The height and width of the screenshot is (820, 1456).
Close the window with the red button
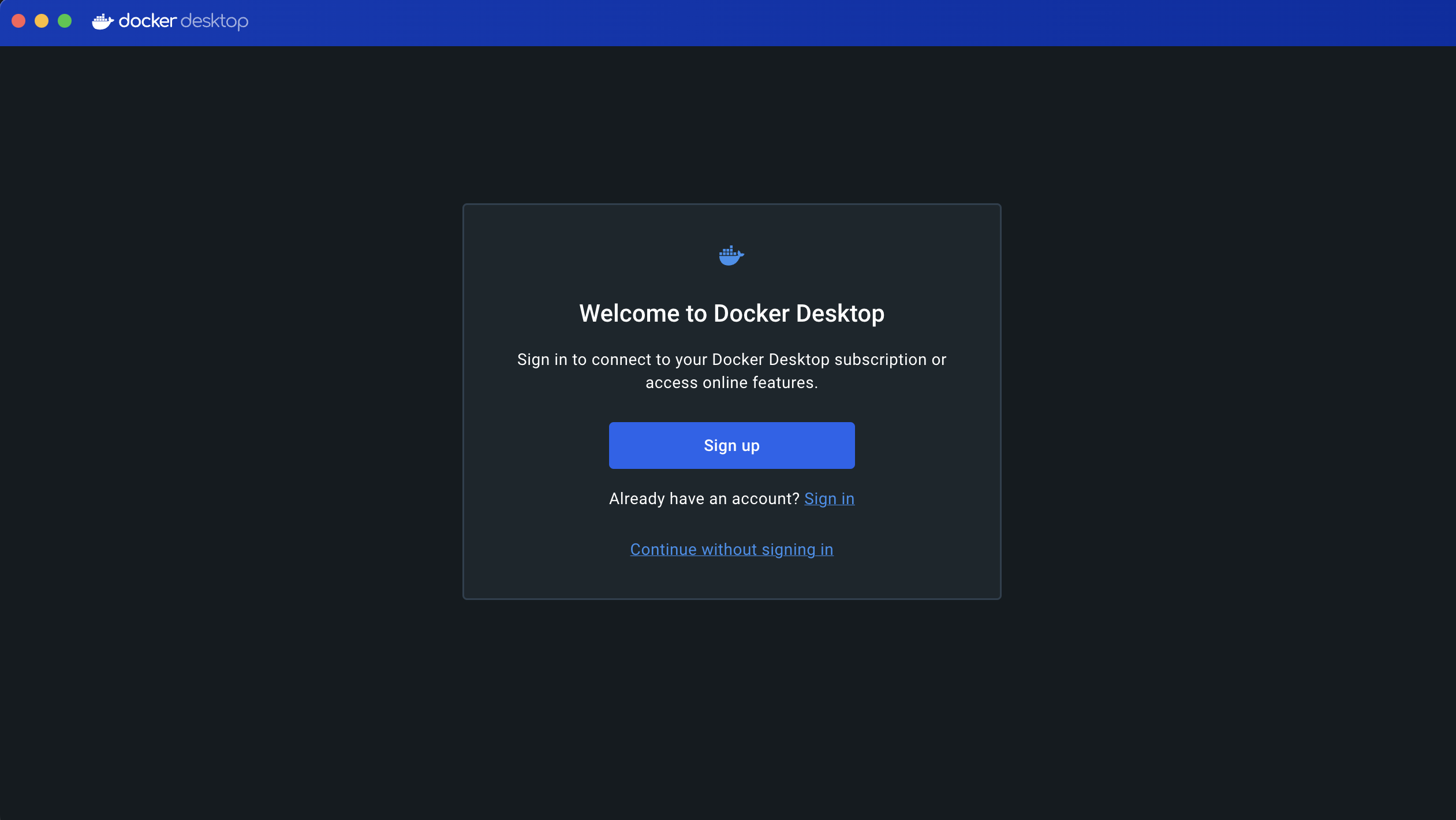click(x=18, y=21)
